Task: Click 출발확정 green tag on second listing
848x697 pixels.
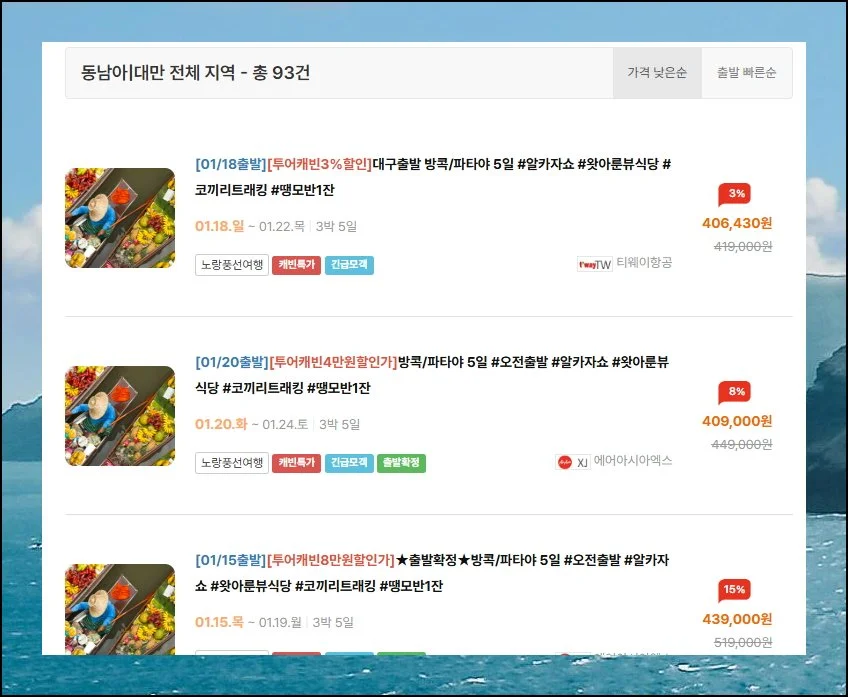Action: (x=402, y=463)
